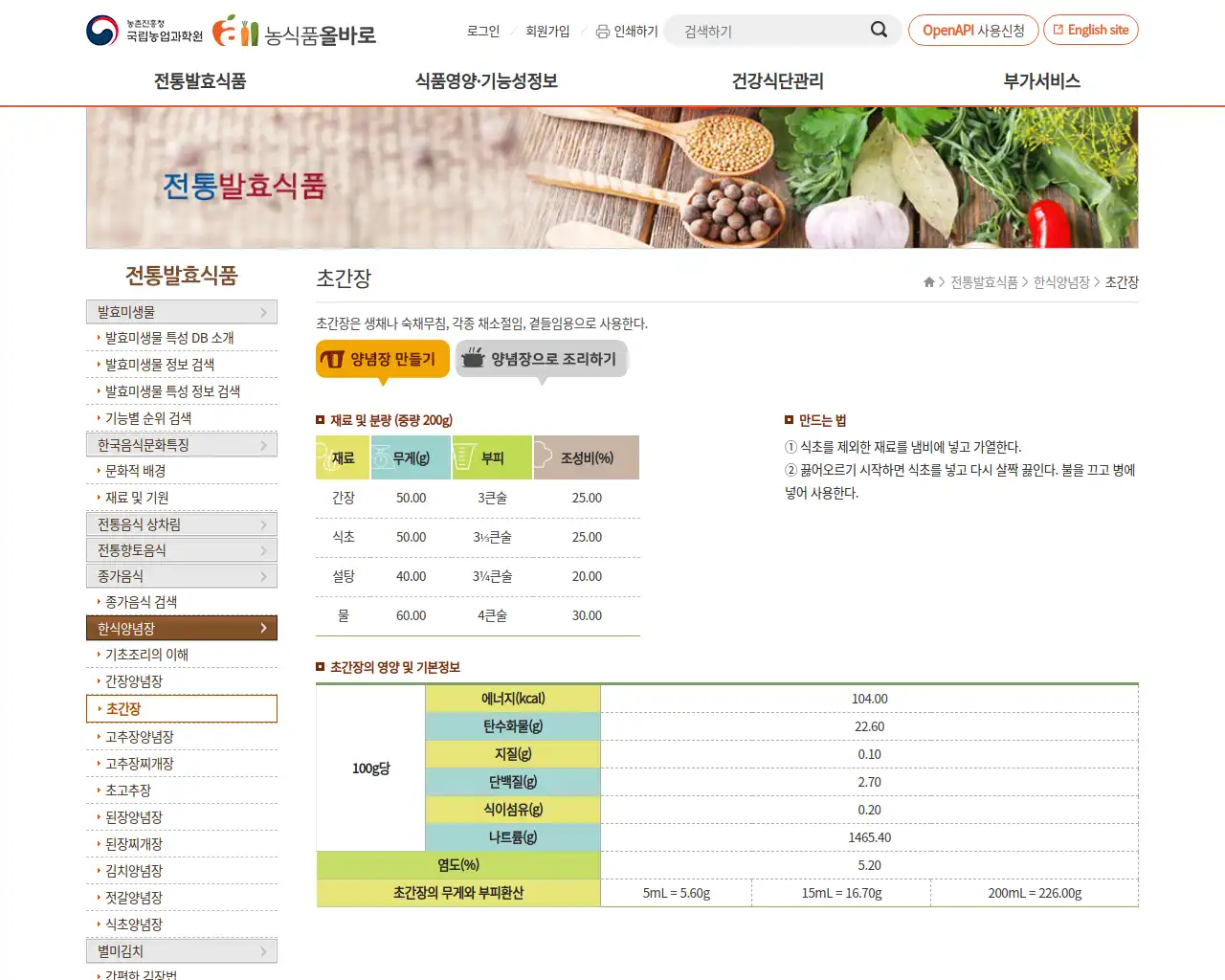Click the 국립농업과학원 government emblem logo
The image size is (1225, 980).
101,29
